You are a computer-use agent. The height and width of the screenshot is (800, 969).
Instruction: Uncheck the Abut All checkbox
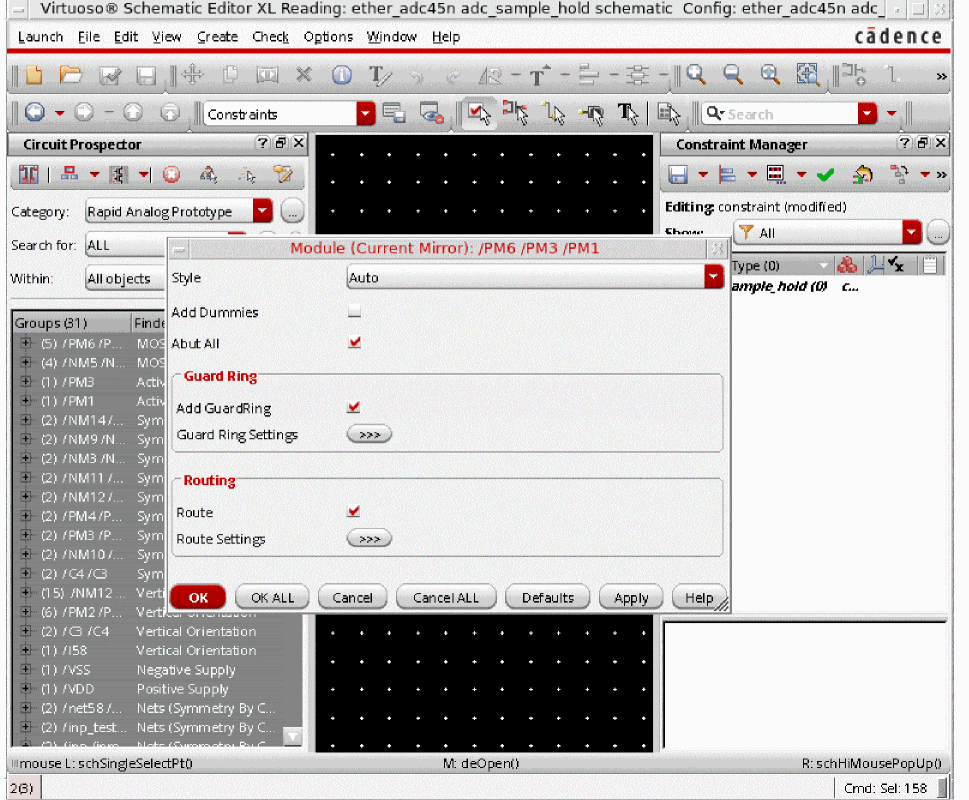tap(354, 342)
